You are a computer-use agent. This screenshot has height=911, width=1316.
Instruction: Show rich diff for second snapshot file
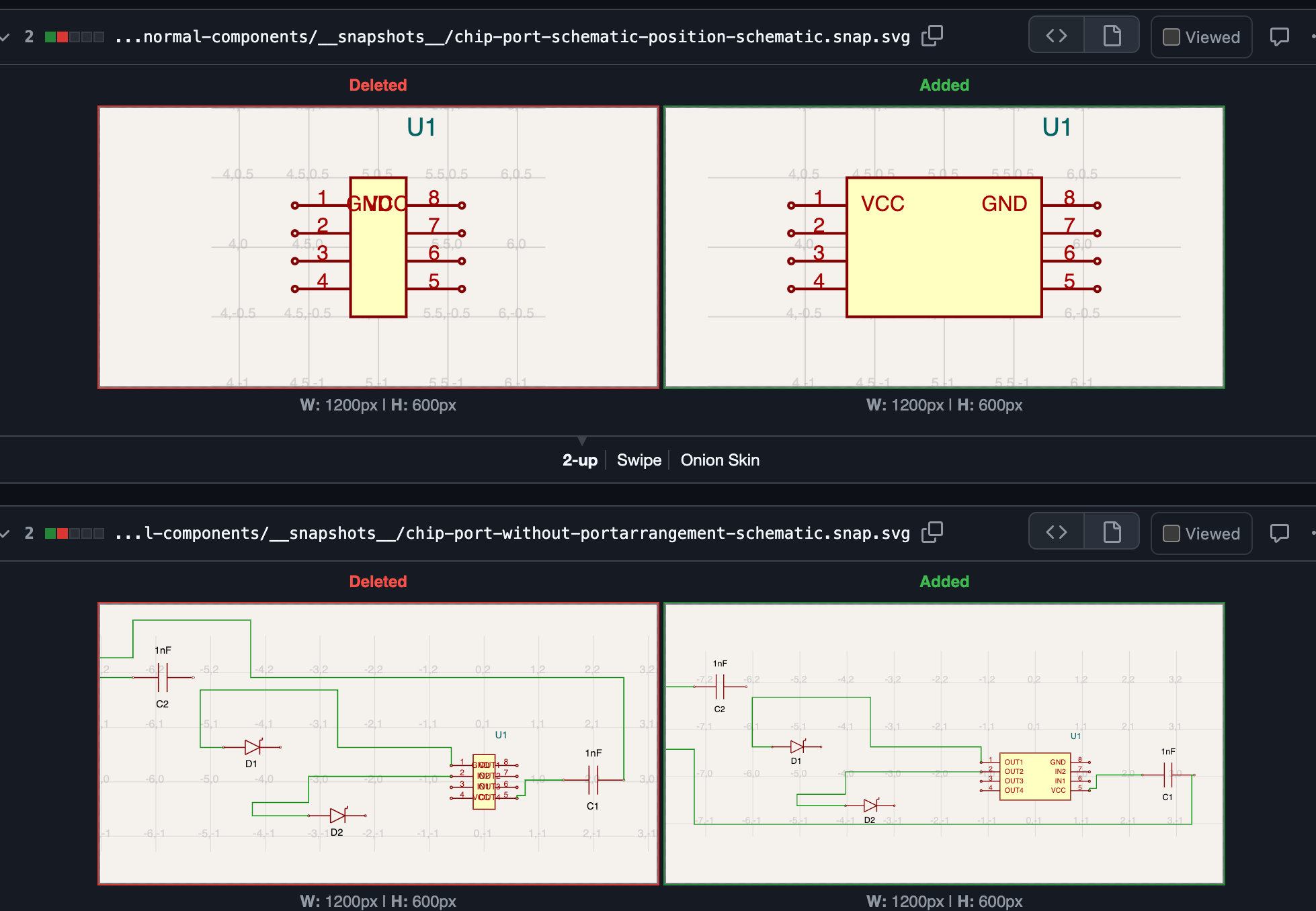1112,533
